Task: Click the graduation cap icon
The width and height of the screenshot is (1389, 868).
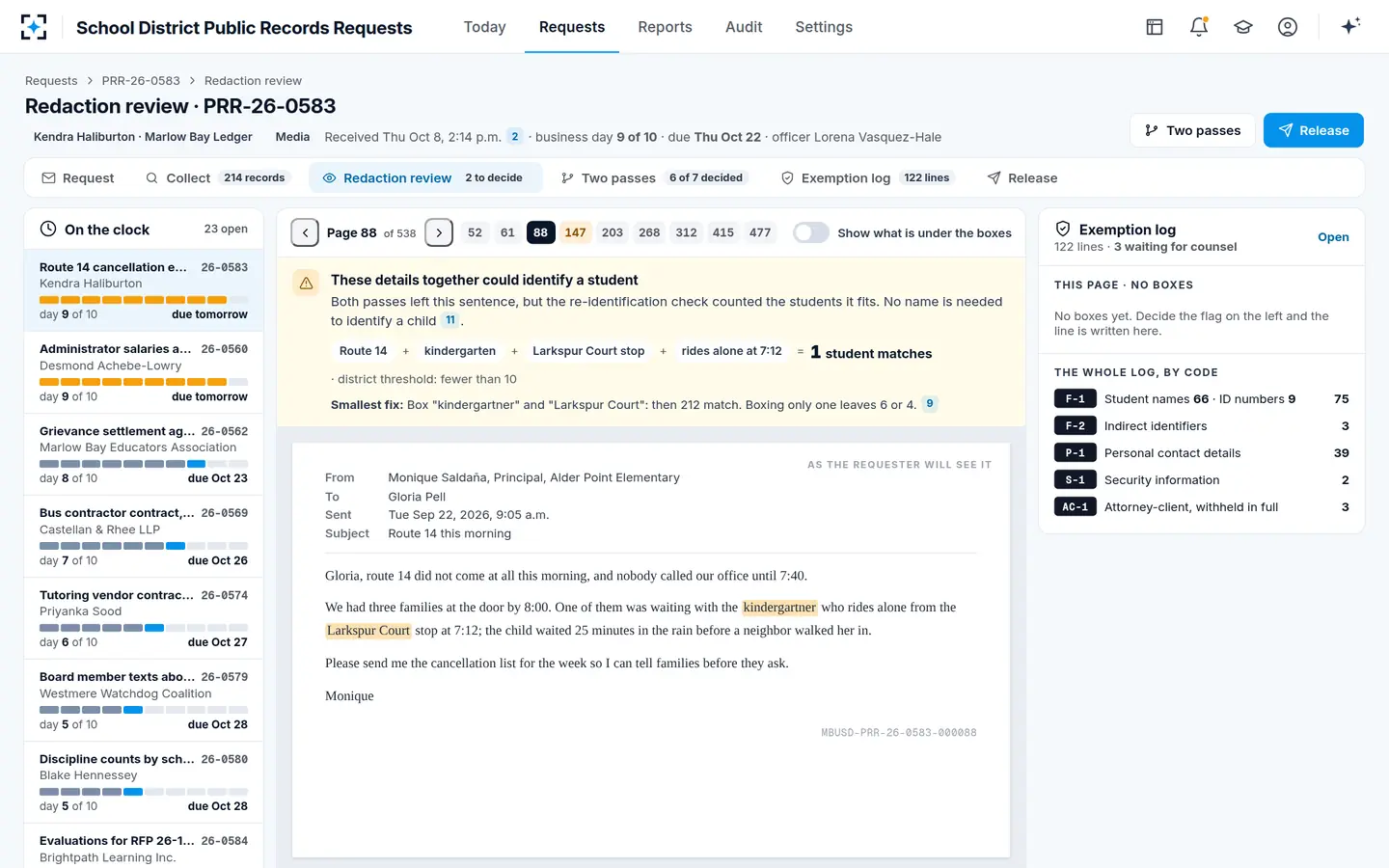Action: click(1243, 27)
